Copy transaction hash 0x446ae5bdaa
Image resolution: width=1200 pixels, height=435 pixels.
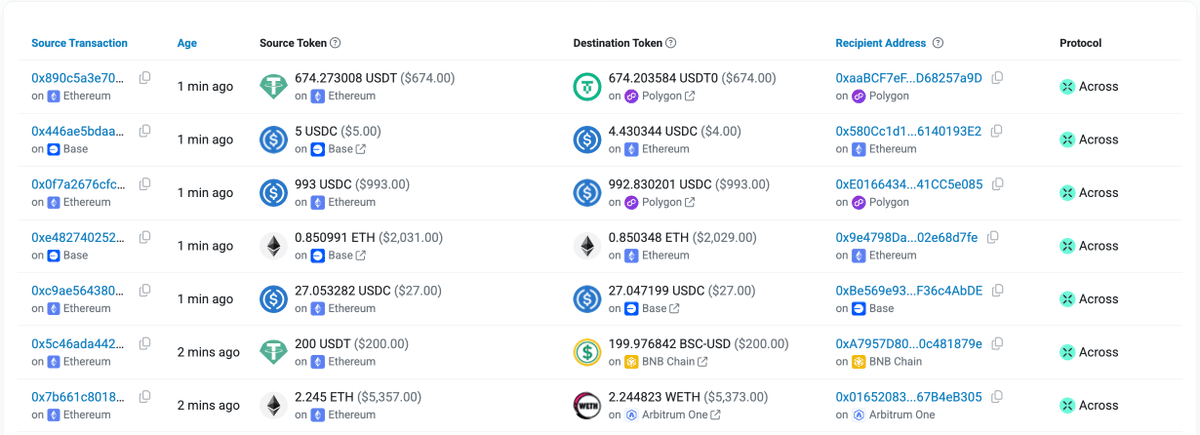(x=145, y=131)
